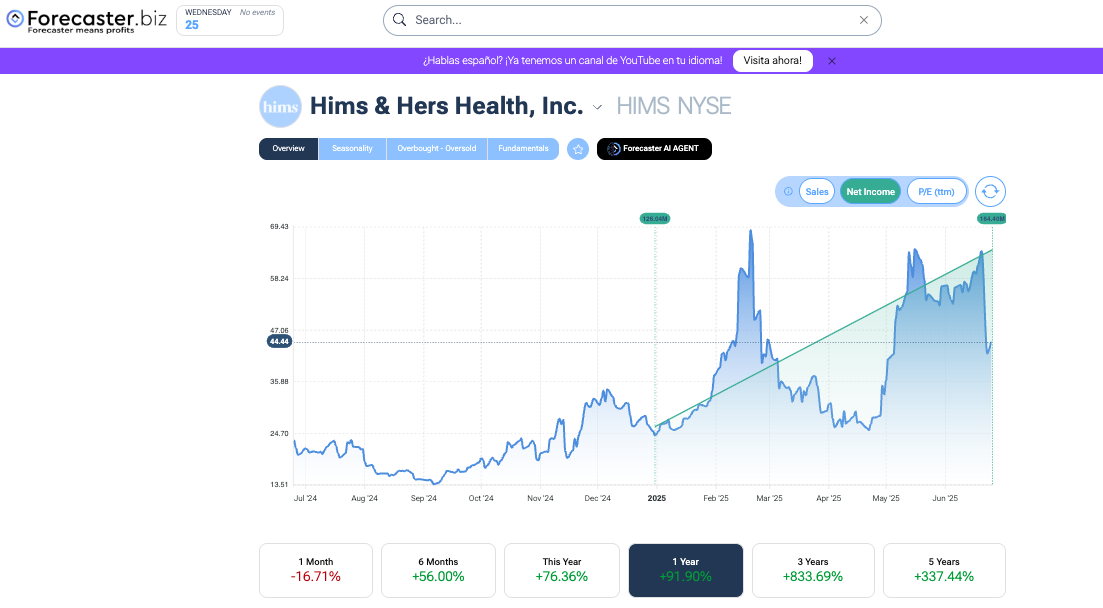
Task: Click the Hims & Hers Health, Inc. title
Action: tap(447, 106)
